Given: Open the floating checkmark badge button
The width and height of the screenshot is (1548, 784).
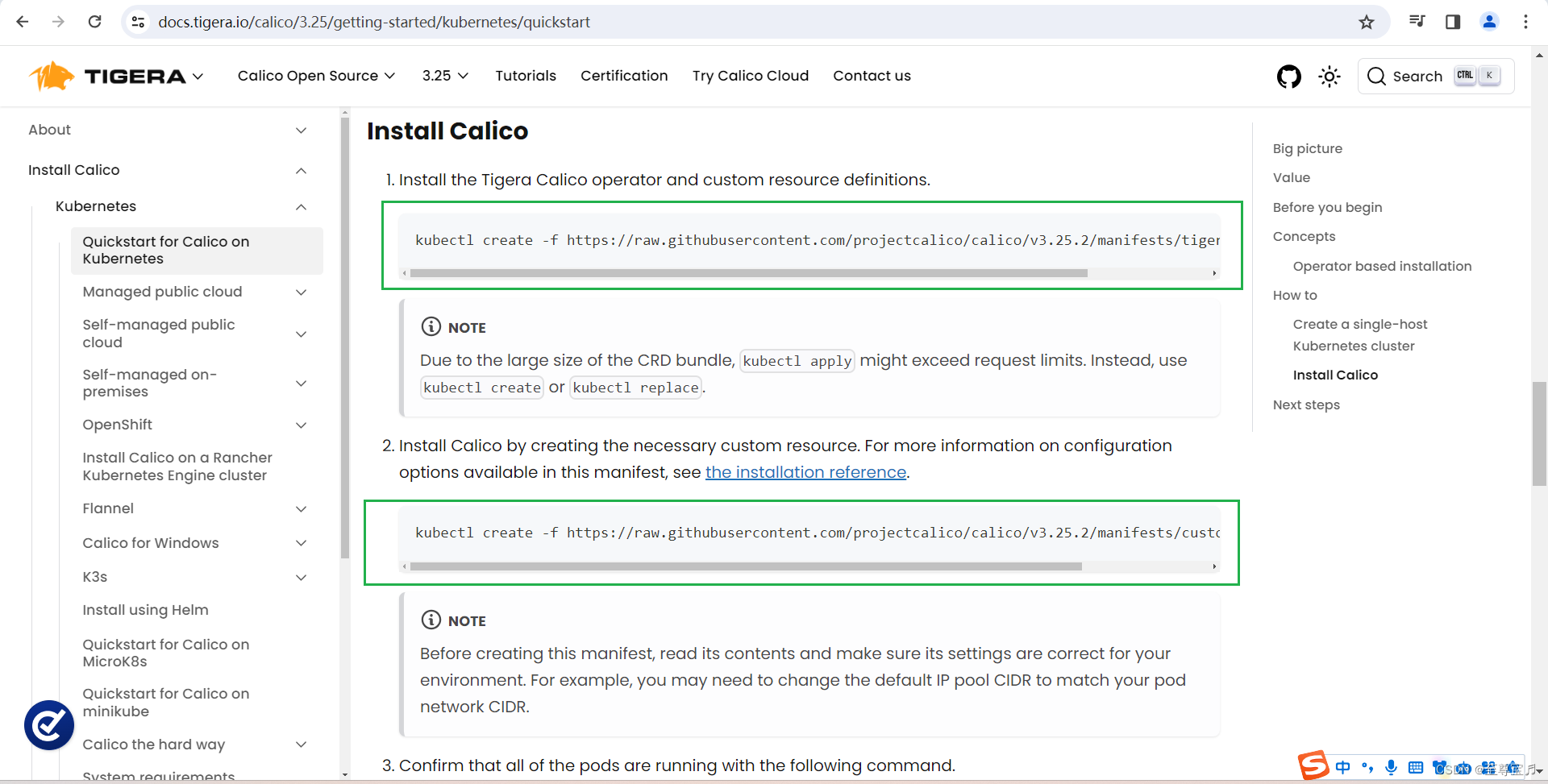Looking at the screenshot, I should click(49, 724).
